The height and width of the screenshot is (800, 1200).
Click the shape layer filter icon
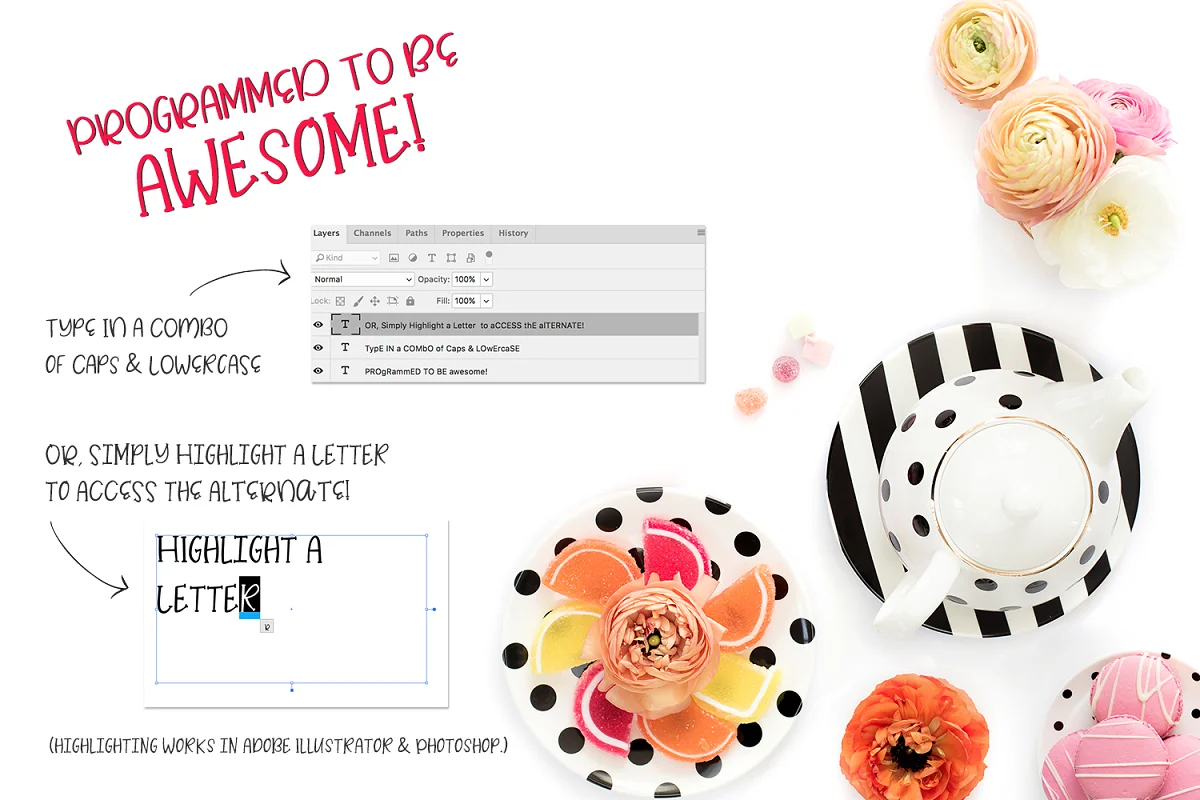pyautogui.click(x=451, y=258)
